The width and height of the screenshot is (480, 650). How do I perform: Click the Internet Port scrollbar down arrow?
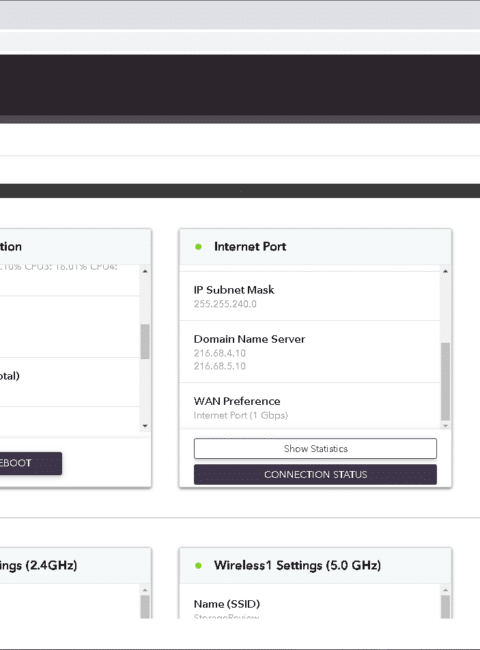(445, 426)
